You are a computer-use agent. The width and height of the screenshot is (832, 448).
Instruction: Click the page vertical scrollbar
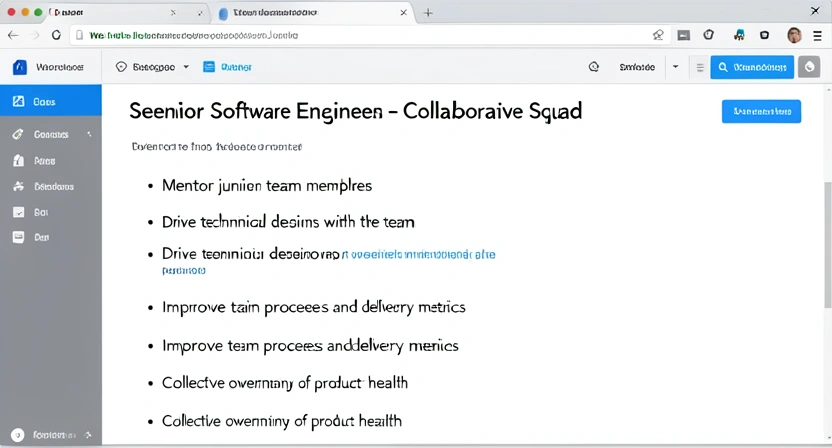pyautogui.click(x=828, y=244)
